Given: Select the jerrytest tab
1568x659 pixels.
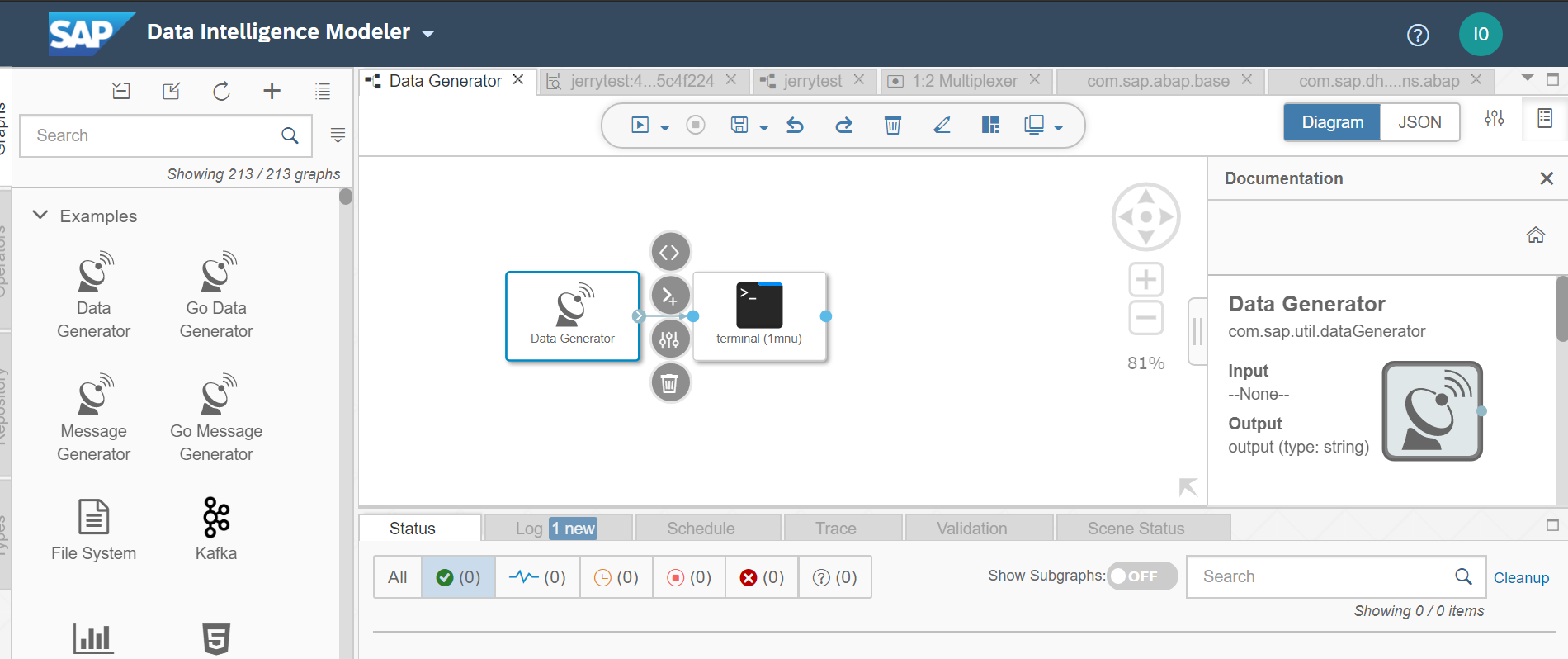Looking at the screenshot, I should click(x=813, y=81).
